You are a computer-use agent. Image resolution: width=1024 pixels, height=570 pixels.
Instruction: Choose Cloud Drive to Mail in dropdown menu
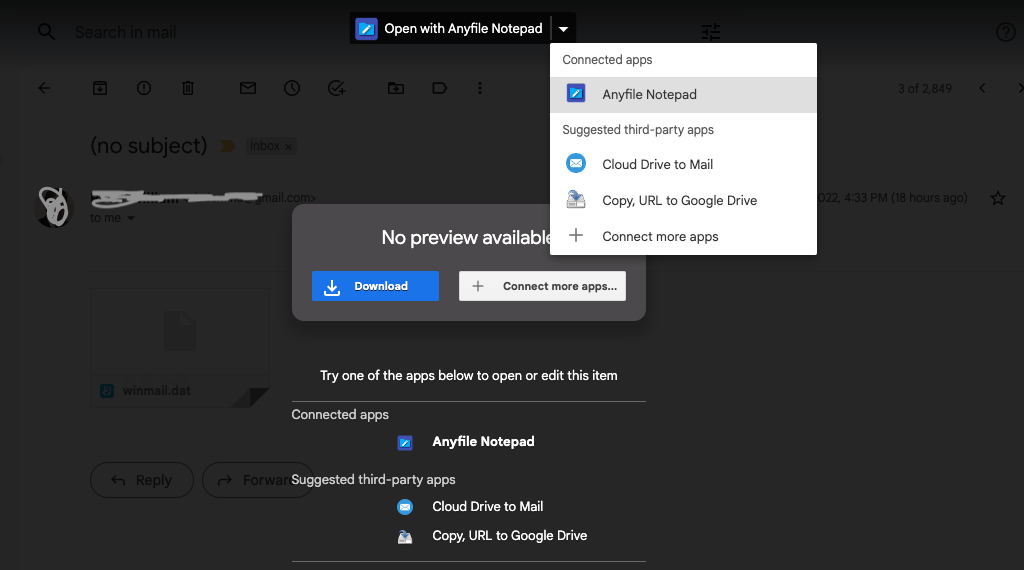(683, 165)
